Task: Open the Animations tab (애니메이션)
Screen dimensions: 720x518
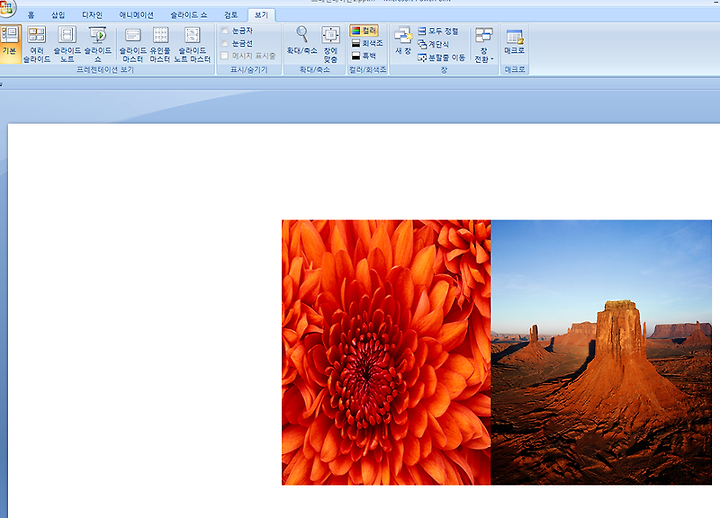Action: click(x=136, y=15)
